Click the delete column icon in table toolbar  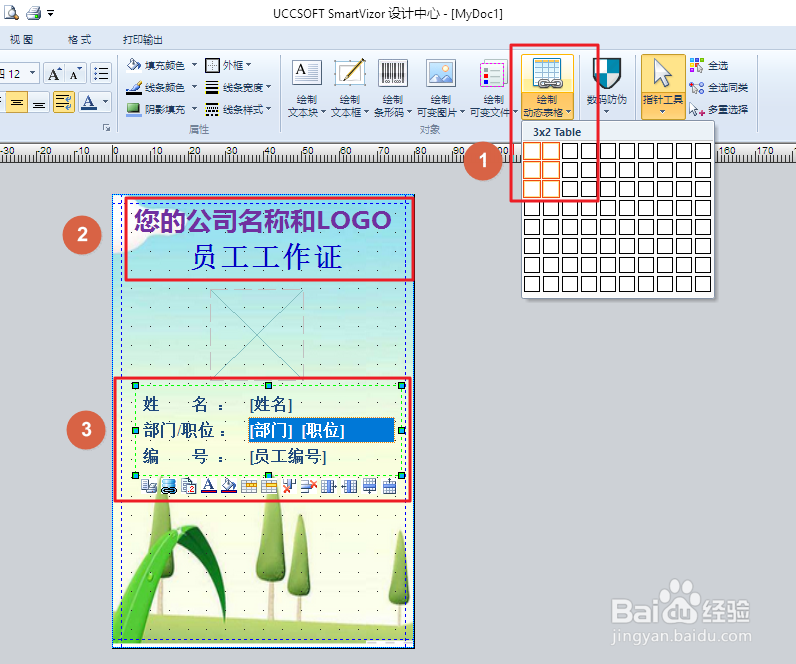(289, 486)
